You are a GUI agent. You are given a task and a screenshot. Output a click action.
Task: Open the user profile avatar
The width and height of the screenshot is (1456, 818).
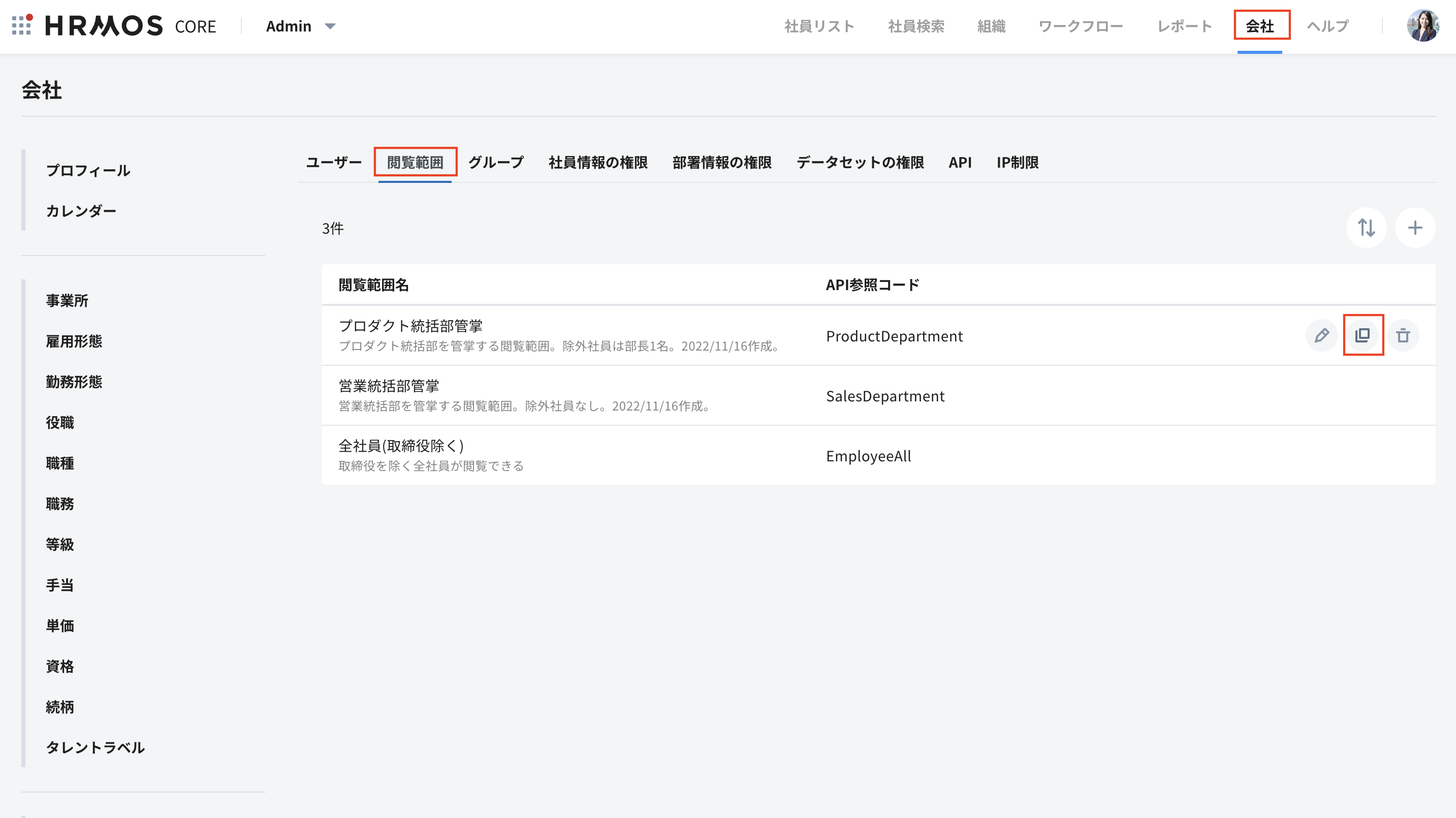point(1422,26)
